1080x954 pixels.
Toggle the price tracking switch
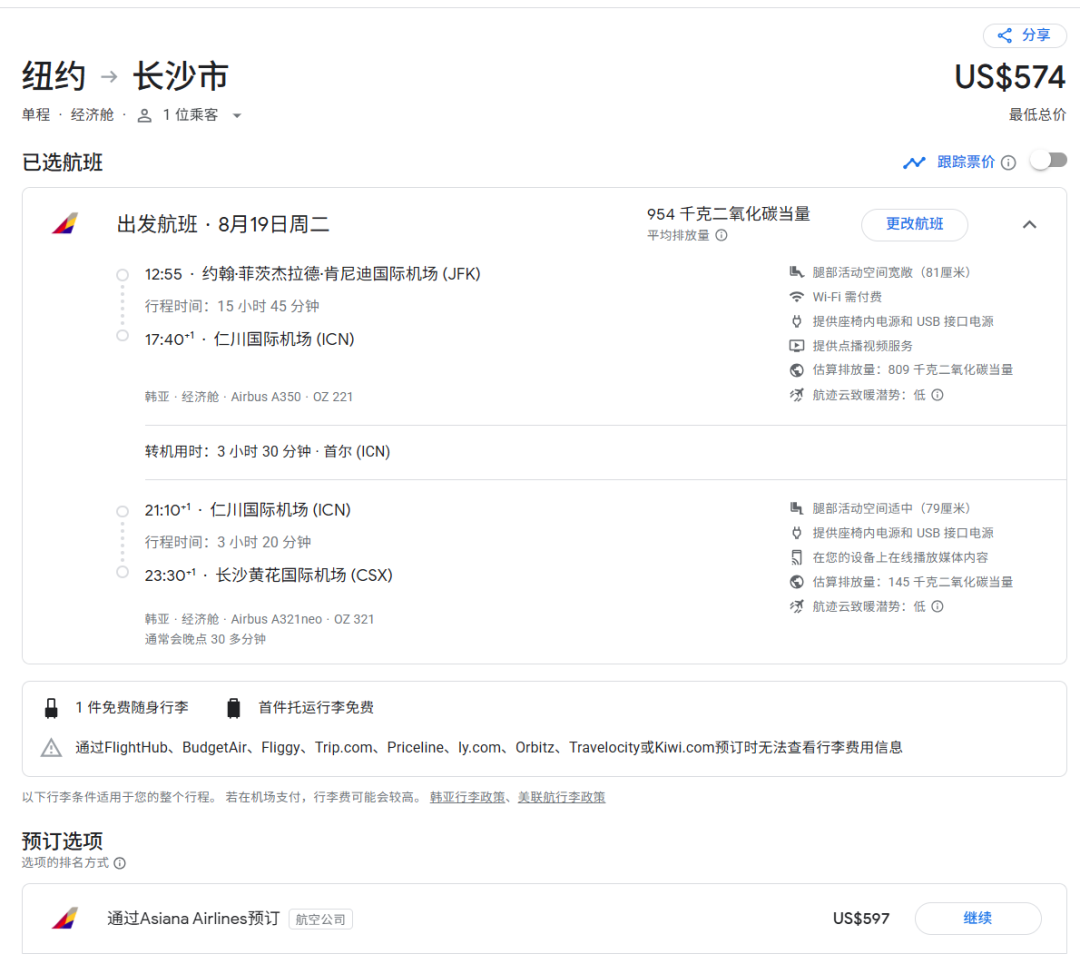coord(1049,161)
